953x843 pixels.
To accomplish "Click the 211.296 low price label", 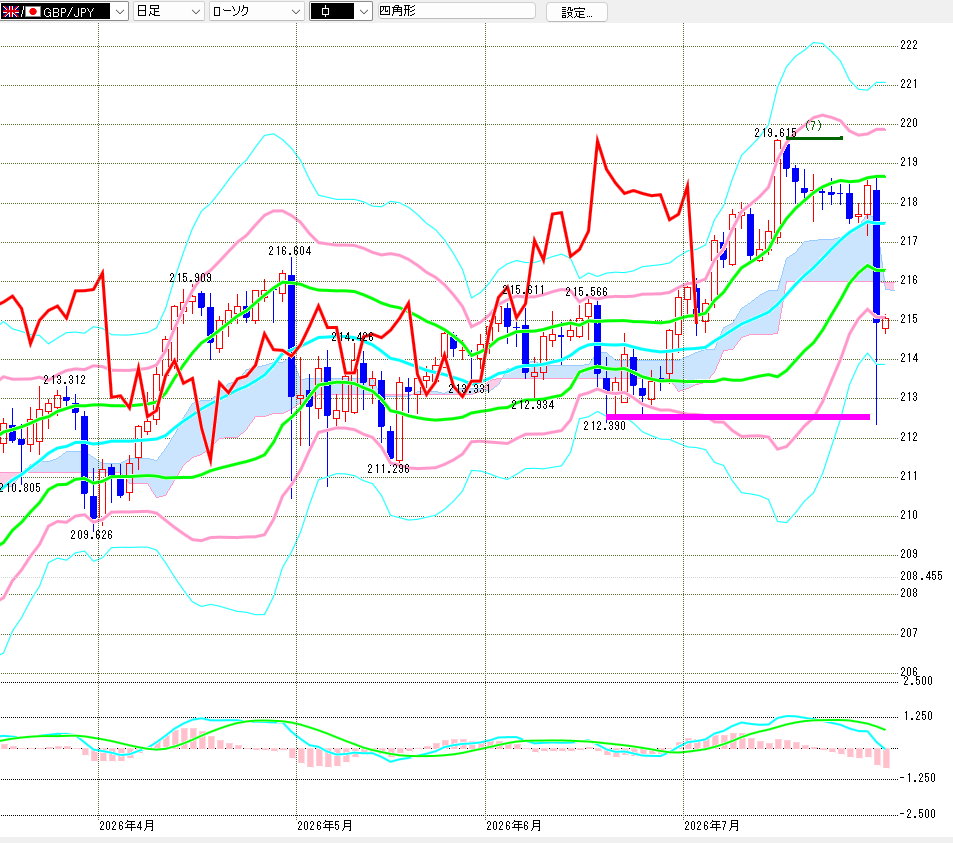I will [x=388, y=469].
